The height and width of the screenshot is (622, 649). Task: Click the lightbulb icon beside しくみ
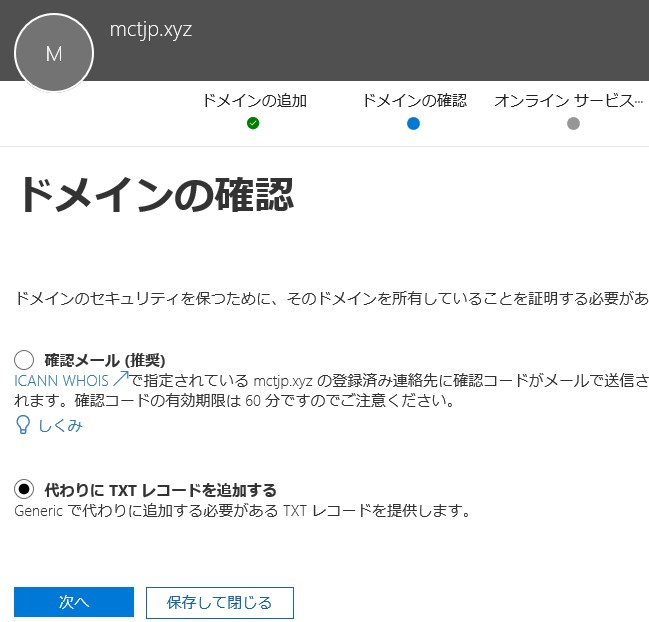point(23,425)
